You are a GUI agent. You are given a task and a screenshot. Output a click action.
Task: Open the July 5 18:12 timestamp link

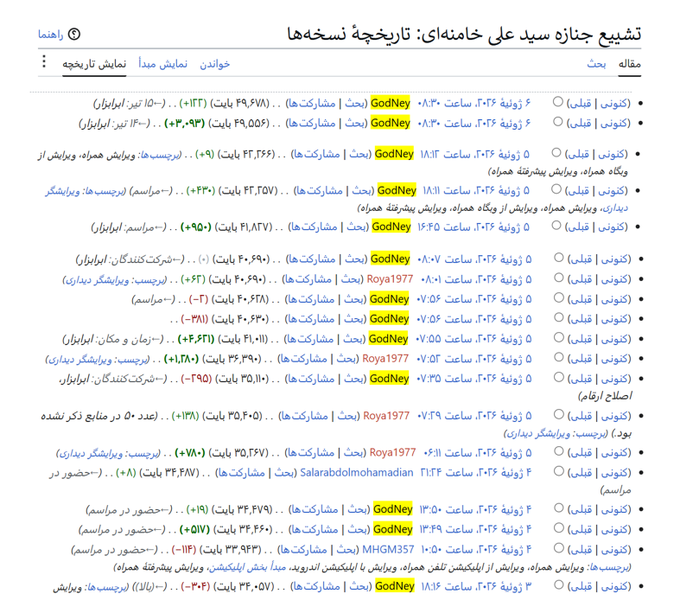pos(474,154)
